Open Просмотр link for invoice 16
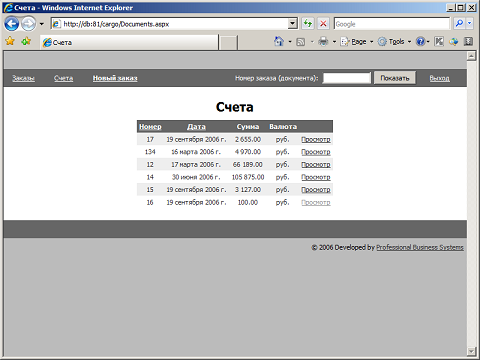The image size is (480, 360). (316, 202)
